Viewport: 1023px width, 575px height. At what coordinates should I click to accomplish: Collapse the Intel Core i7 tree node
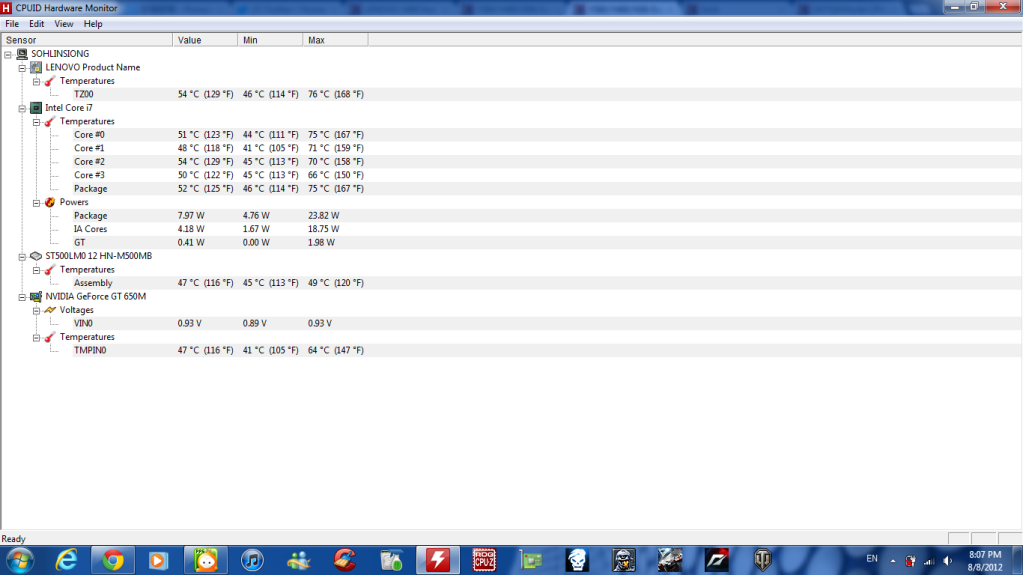22,108
